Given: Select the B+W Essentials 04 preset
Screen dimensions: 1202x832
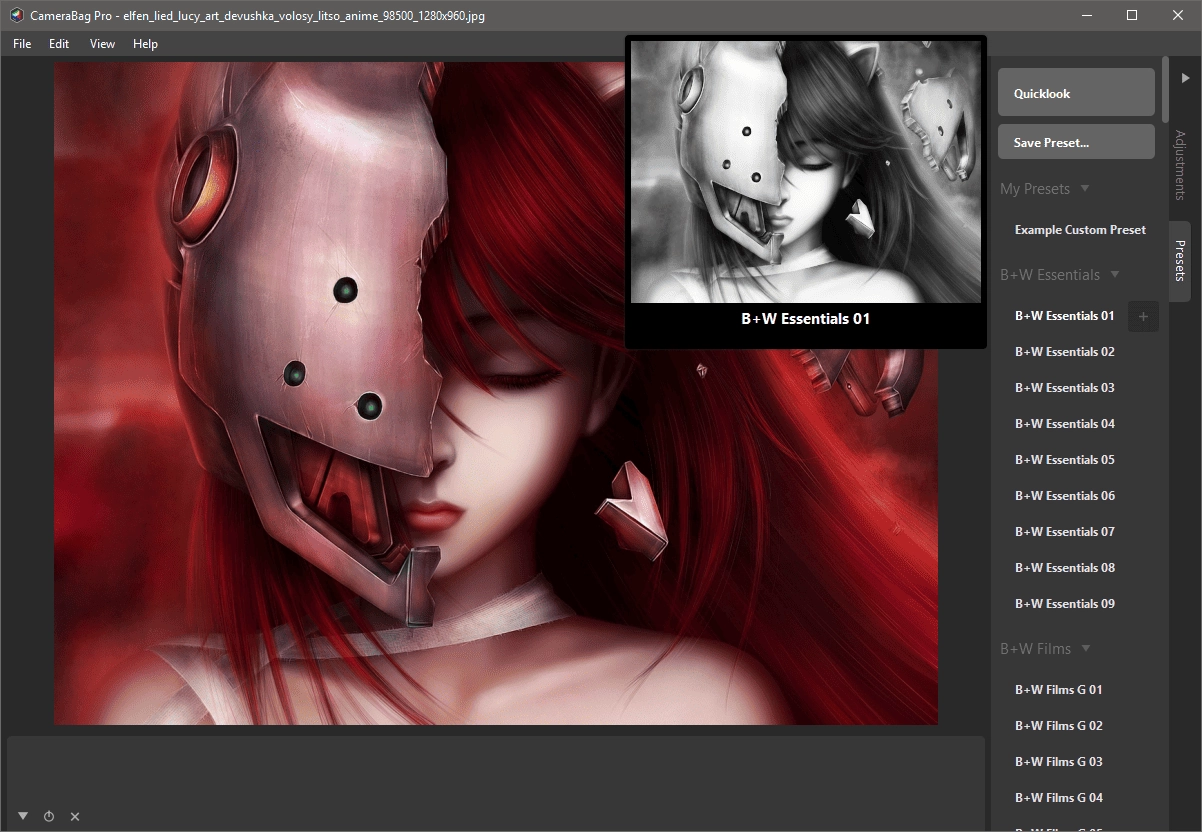Looking at the screenshot, I should [1064, 424].
